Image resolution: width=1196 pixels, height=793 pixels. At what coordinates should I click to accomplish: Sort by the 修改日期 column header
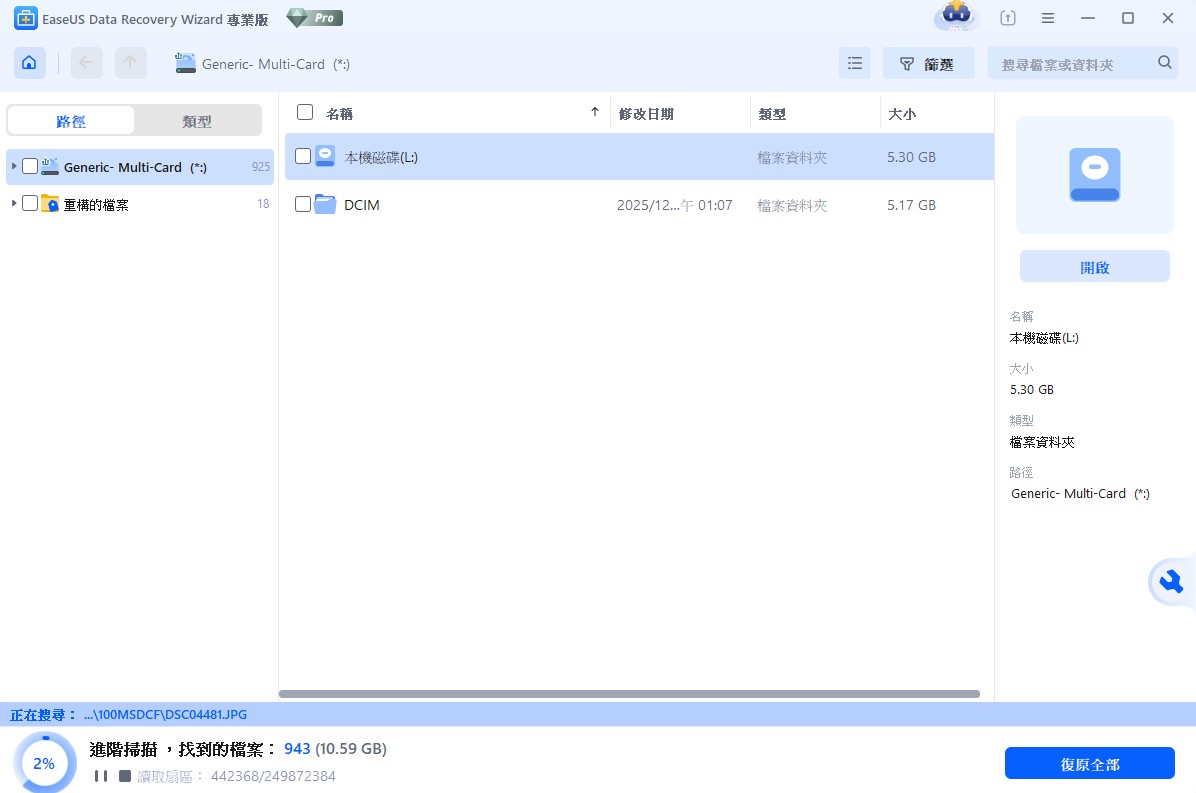[x=646, y=114]
